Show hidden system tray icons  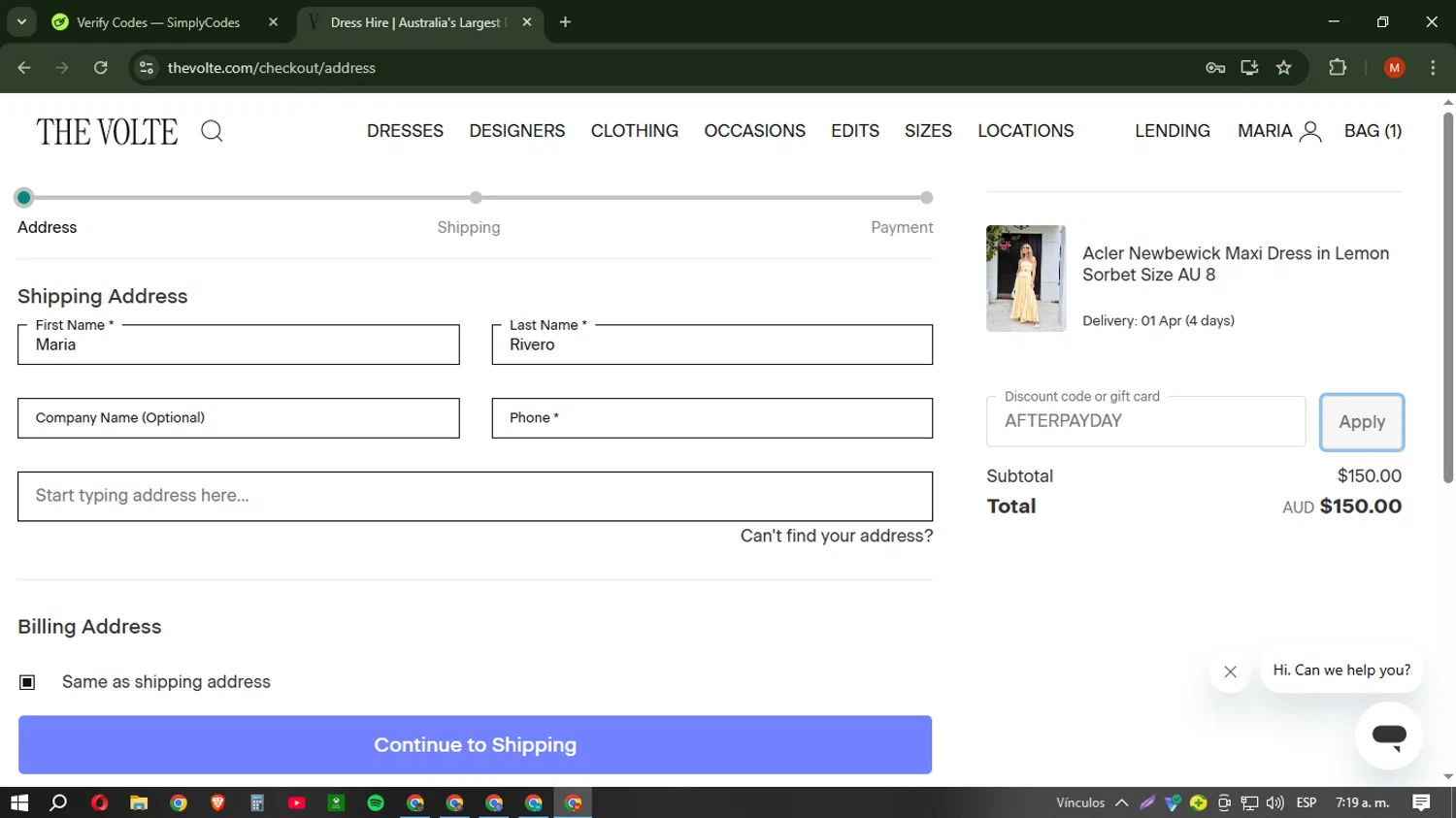pos(1121,802)
